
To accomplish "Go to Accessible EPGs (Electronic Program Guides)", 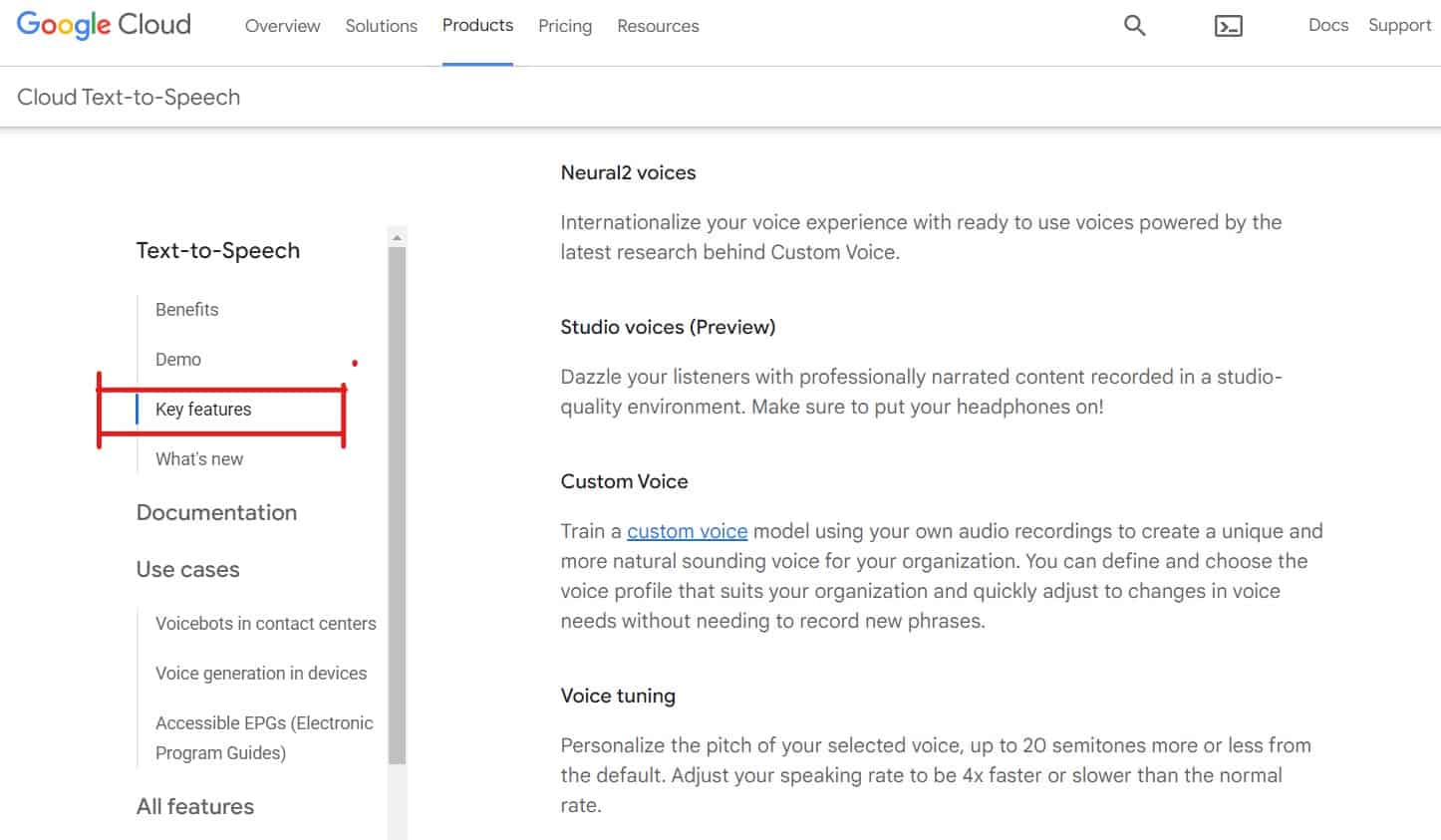I will [264, 737].
